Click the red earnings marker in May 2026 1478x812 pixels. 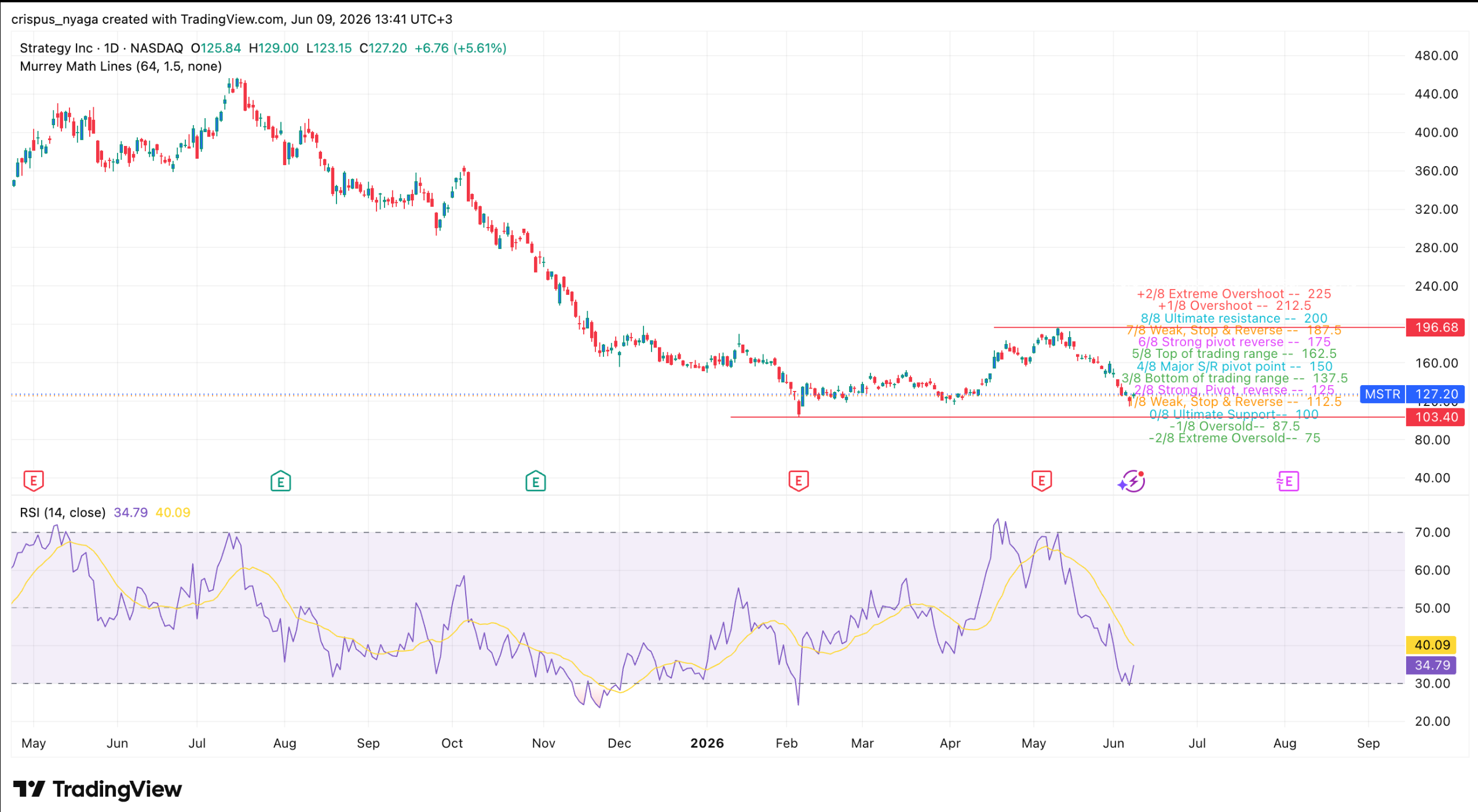click(x=1042, y=481)
